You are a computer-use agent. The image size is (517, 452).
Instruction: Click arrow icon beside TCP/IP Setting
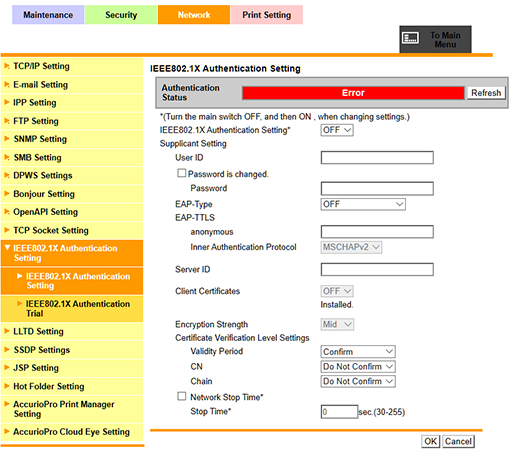point(7,66)
